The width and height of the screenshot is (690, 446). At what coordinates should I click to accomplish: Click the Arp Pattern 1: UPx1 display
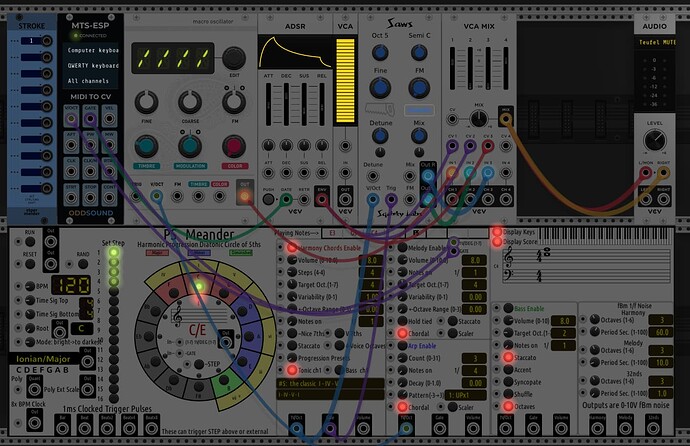466,395
